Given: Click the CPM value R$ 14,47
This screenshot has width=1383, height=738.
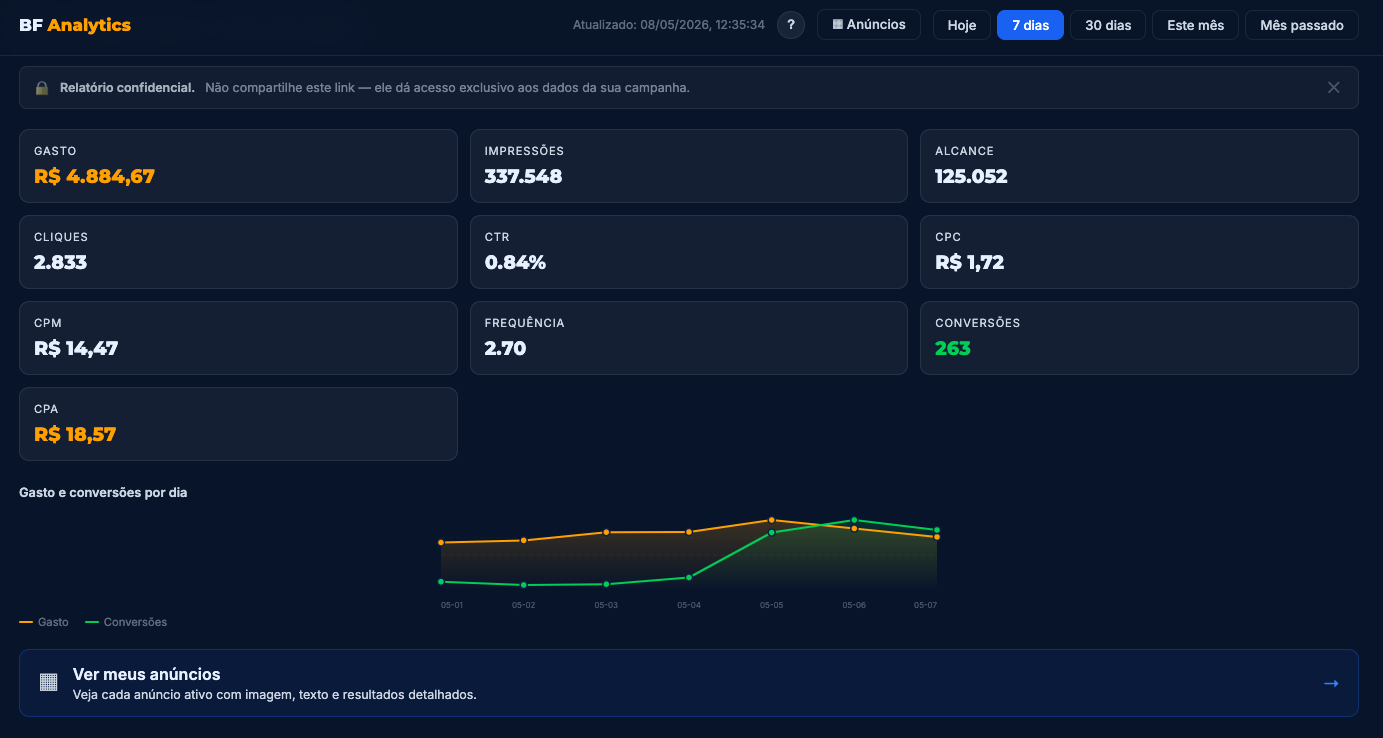Looking at the screenshot, I should coord(76,349).
